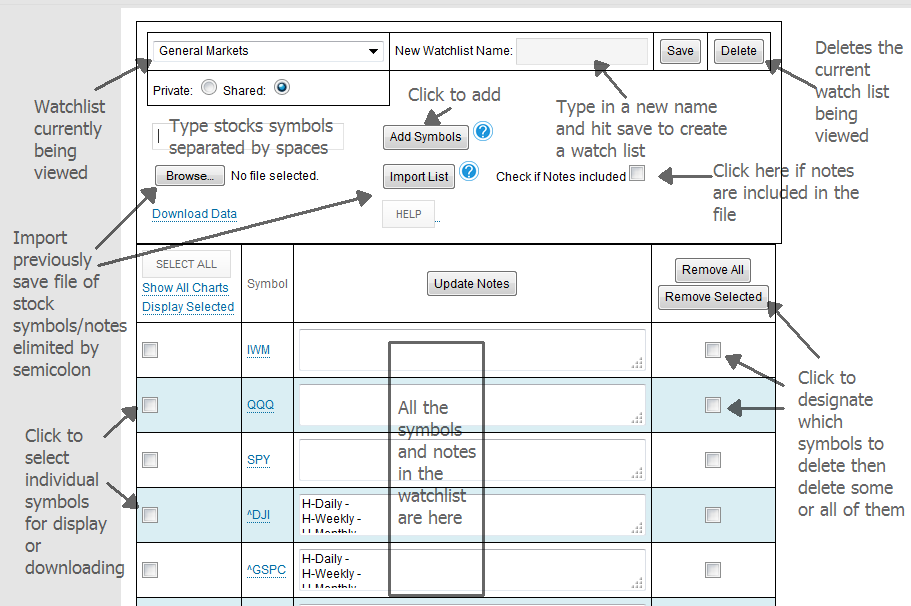The image size is (911, 606).
Task: Click the Add Symbols button
Action: (x=425, y=137)
